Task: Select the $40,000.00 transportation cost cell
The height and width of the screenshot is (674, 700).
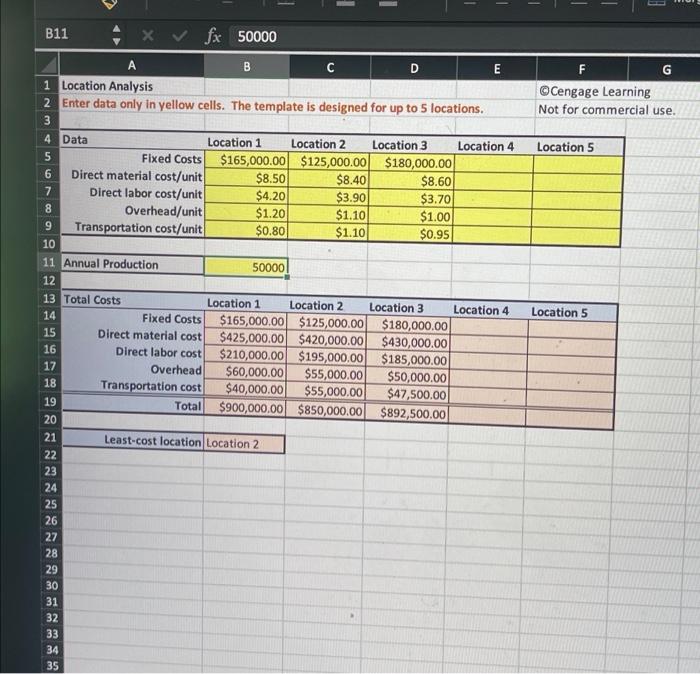Action: pos(244,389)
